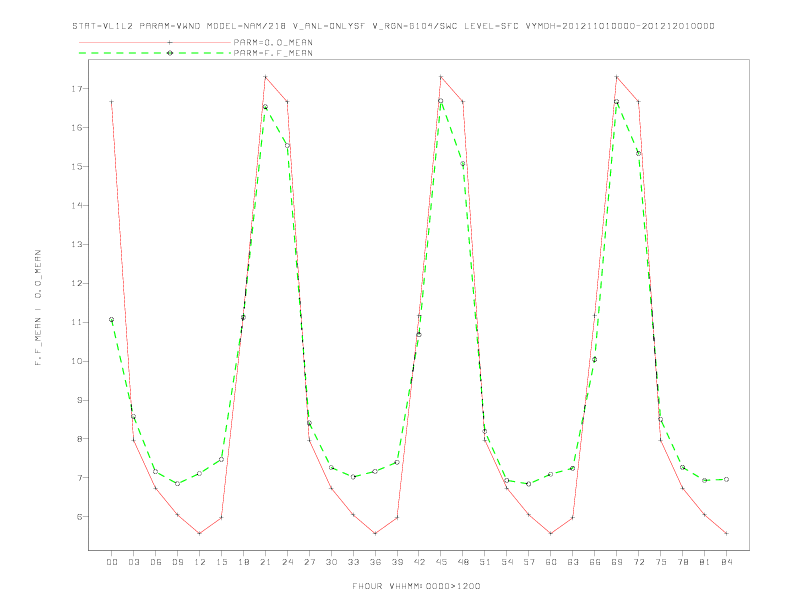Click the y-axis tick value 7
Image resolution: width=792 pixels, height=612 pixels.
tap(79, 478)
